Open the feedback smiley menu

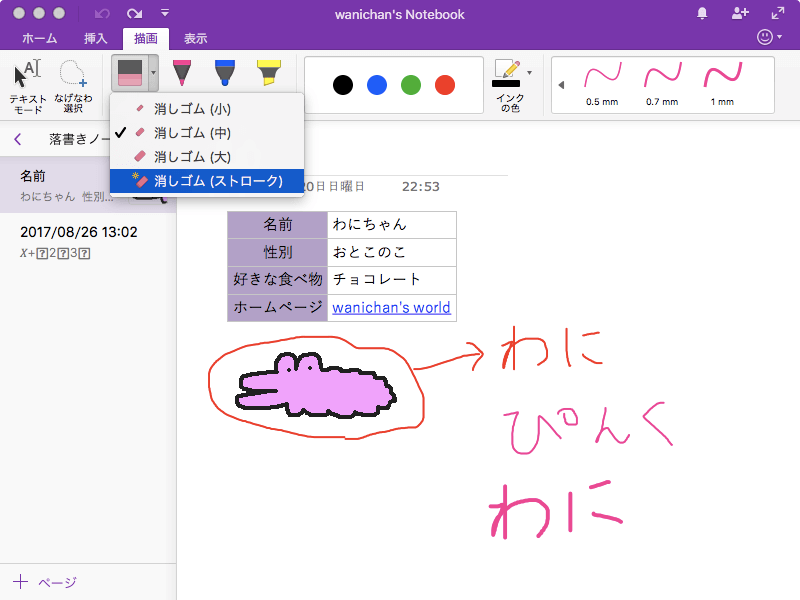(769, 37)
